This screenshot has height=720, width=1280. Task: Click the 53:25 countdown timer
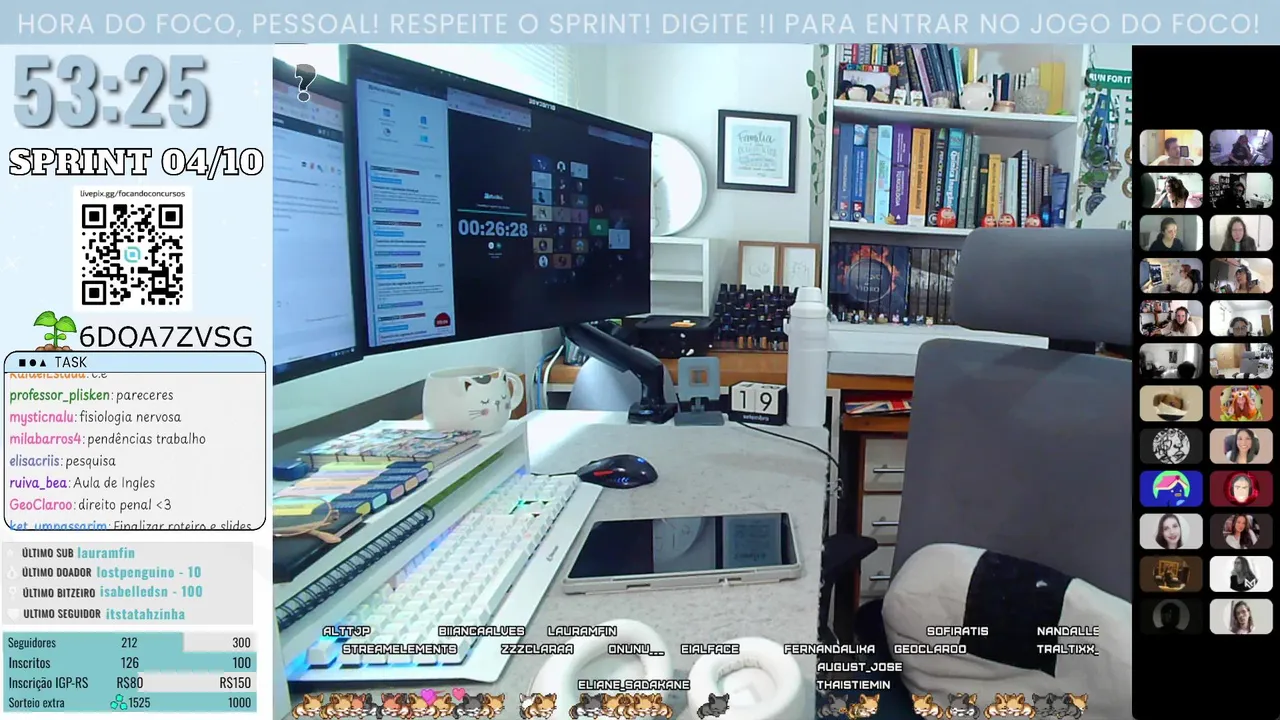[x=110, y=93]
